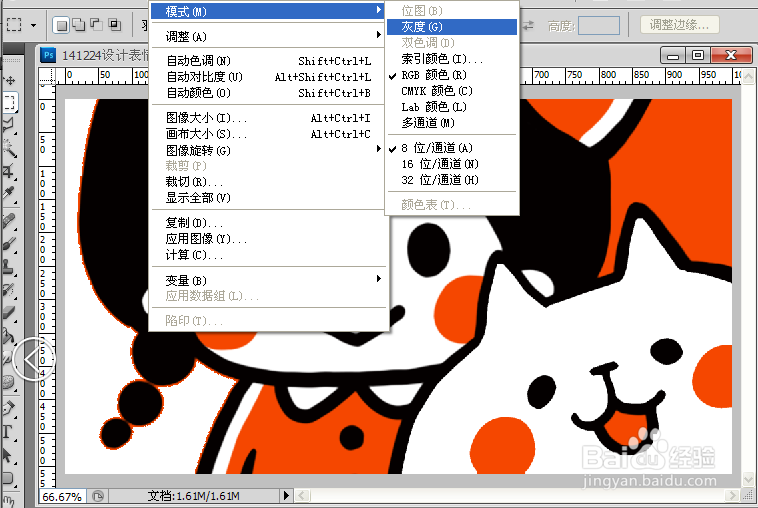Viewport: 758px width, 508px height.
Task: Open 图像大小 image size dialog
Action: pyautogui.click(x=269, y=118)
